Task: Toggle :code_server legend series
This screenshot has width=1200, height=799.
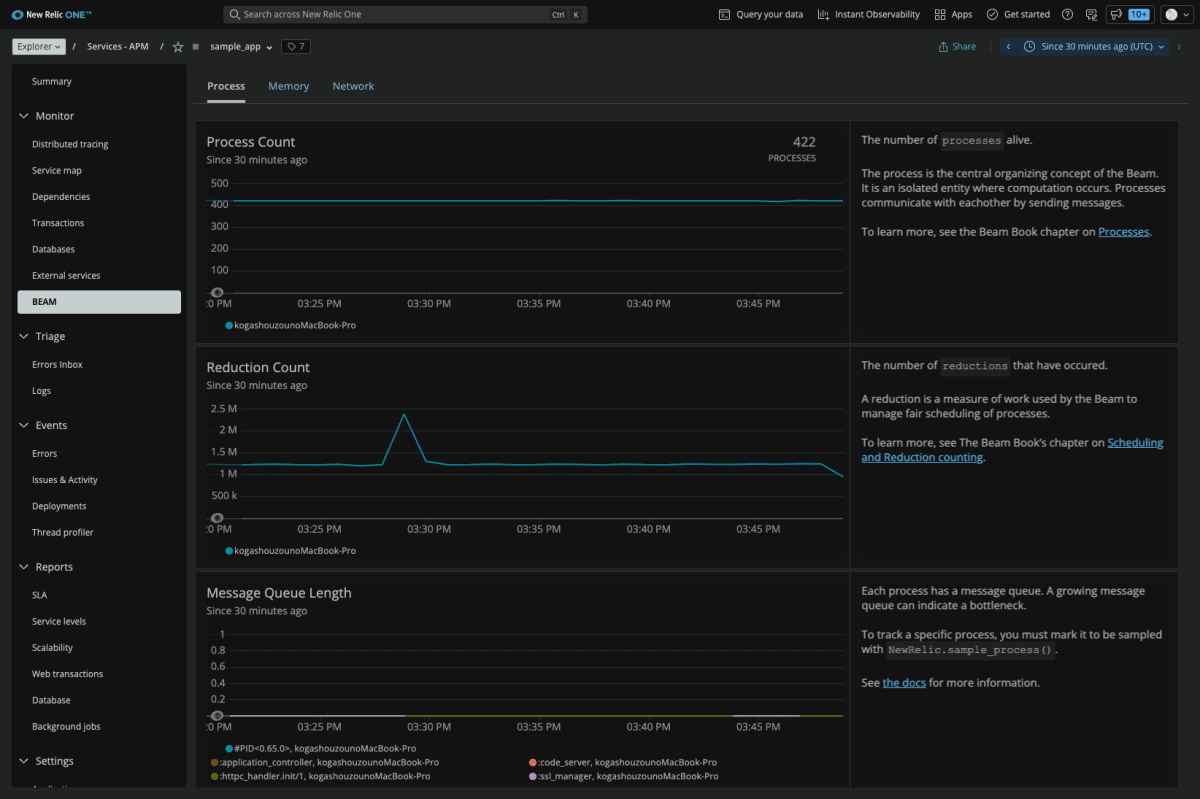Action: (622, 762)
